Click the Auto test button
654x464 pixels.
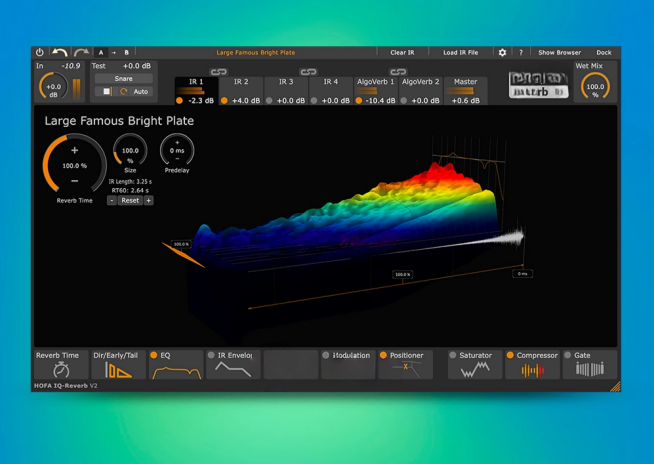[141, 91]
